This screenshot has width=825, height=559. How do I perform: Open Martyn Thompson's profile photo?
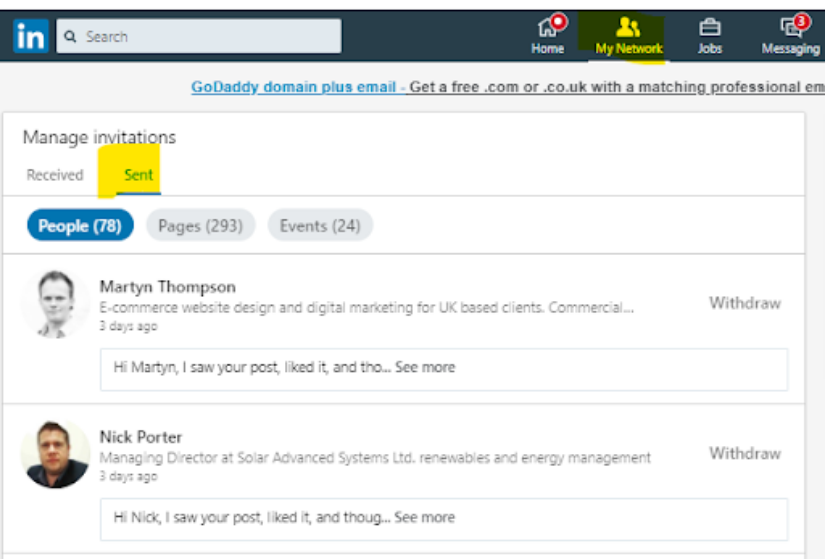click(55, 304)
